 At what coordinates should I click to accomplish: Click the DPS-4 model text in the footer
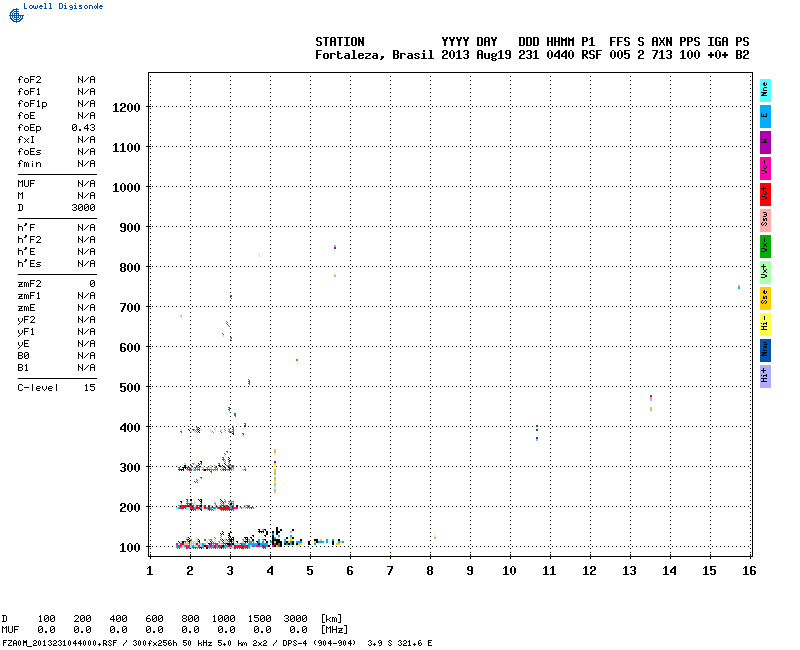pyautogui.click(x=294, y=643)
